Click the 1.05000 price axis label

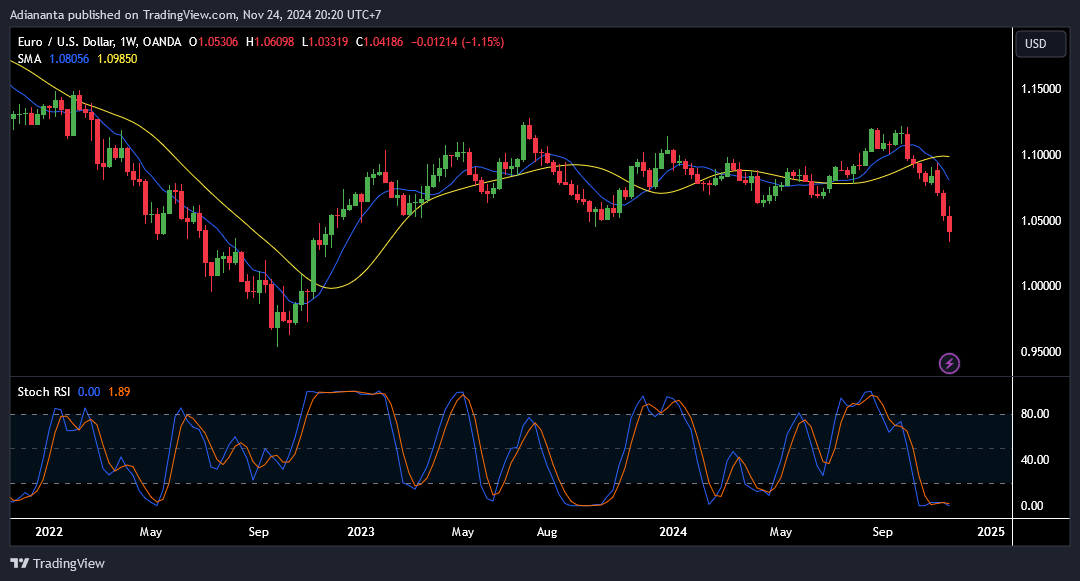pos(1041,221)
